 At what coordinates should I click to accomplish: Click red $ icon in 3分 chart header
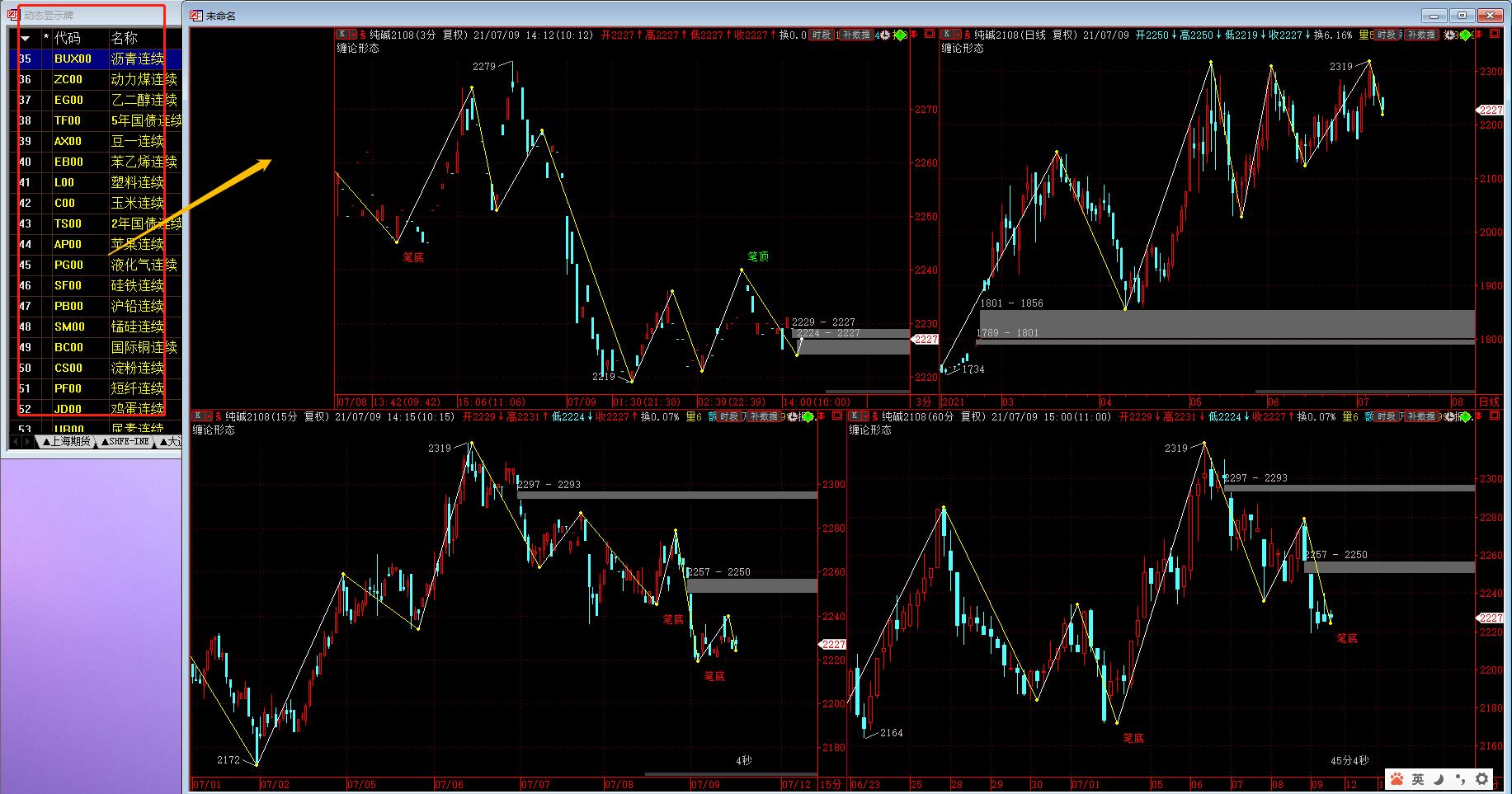[x=363, y=35]
